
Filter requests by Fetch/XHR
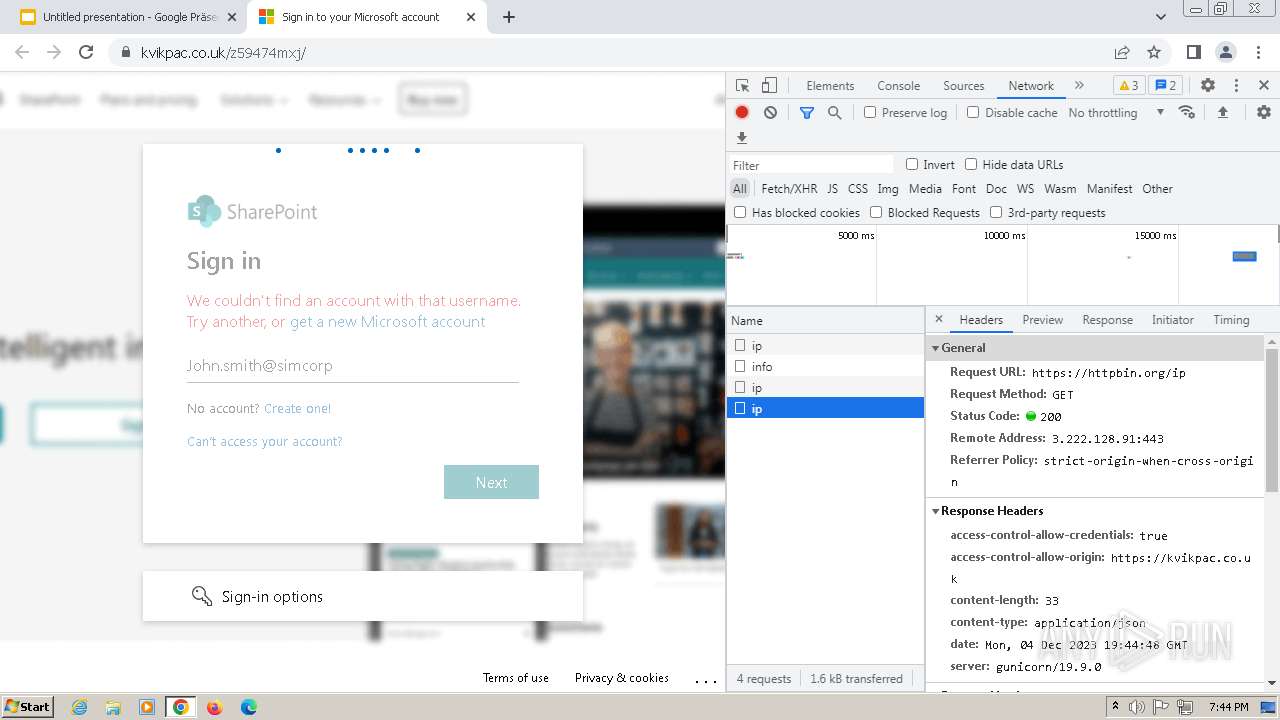(789, 188)
